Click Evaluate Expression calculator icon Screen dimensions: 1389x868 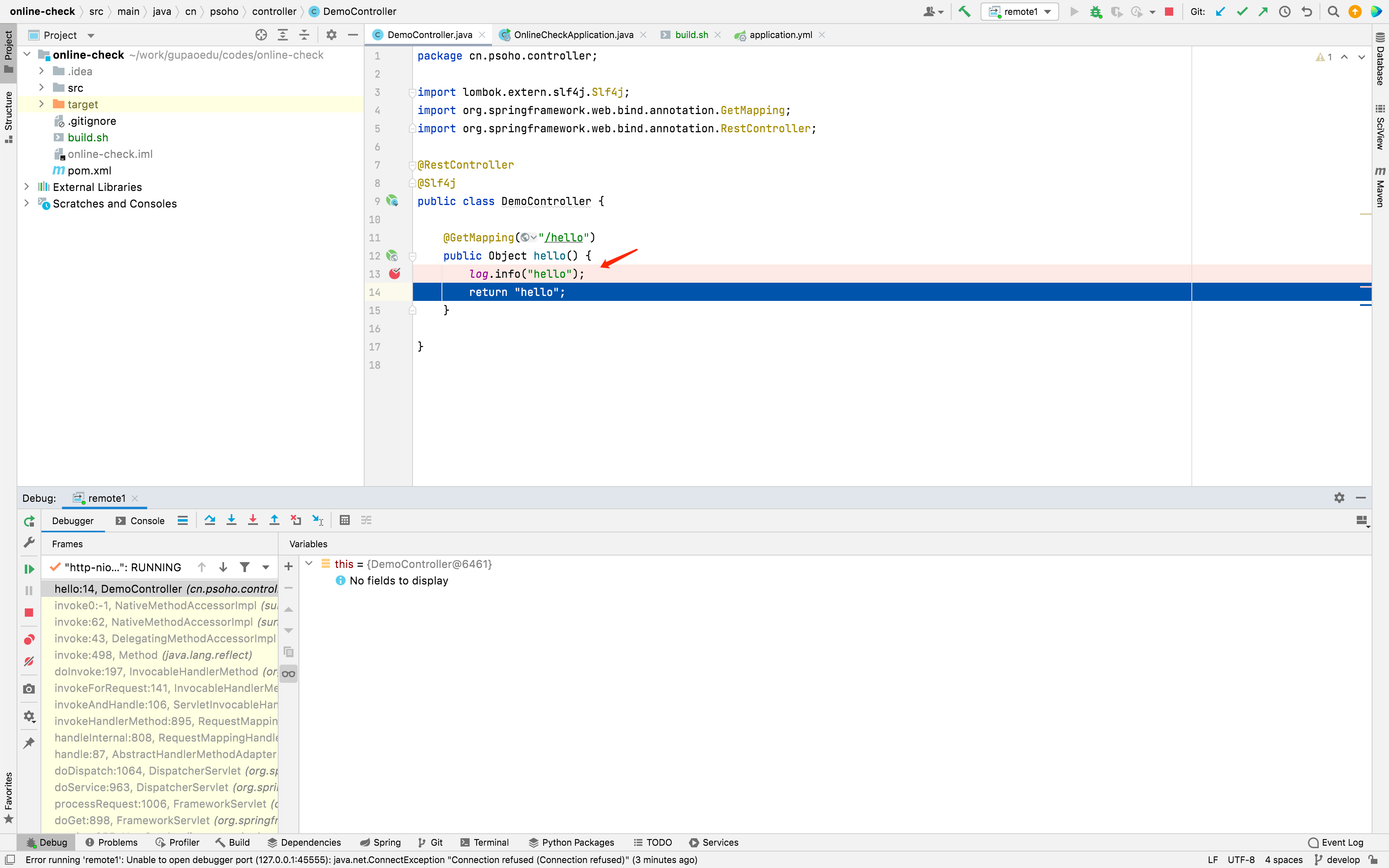[x=344, y=520]
